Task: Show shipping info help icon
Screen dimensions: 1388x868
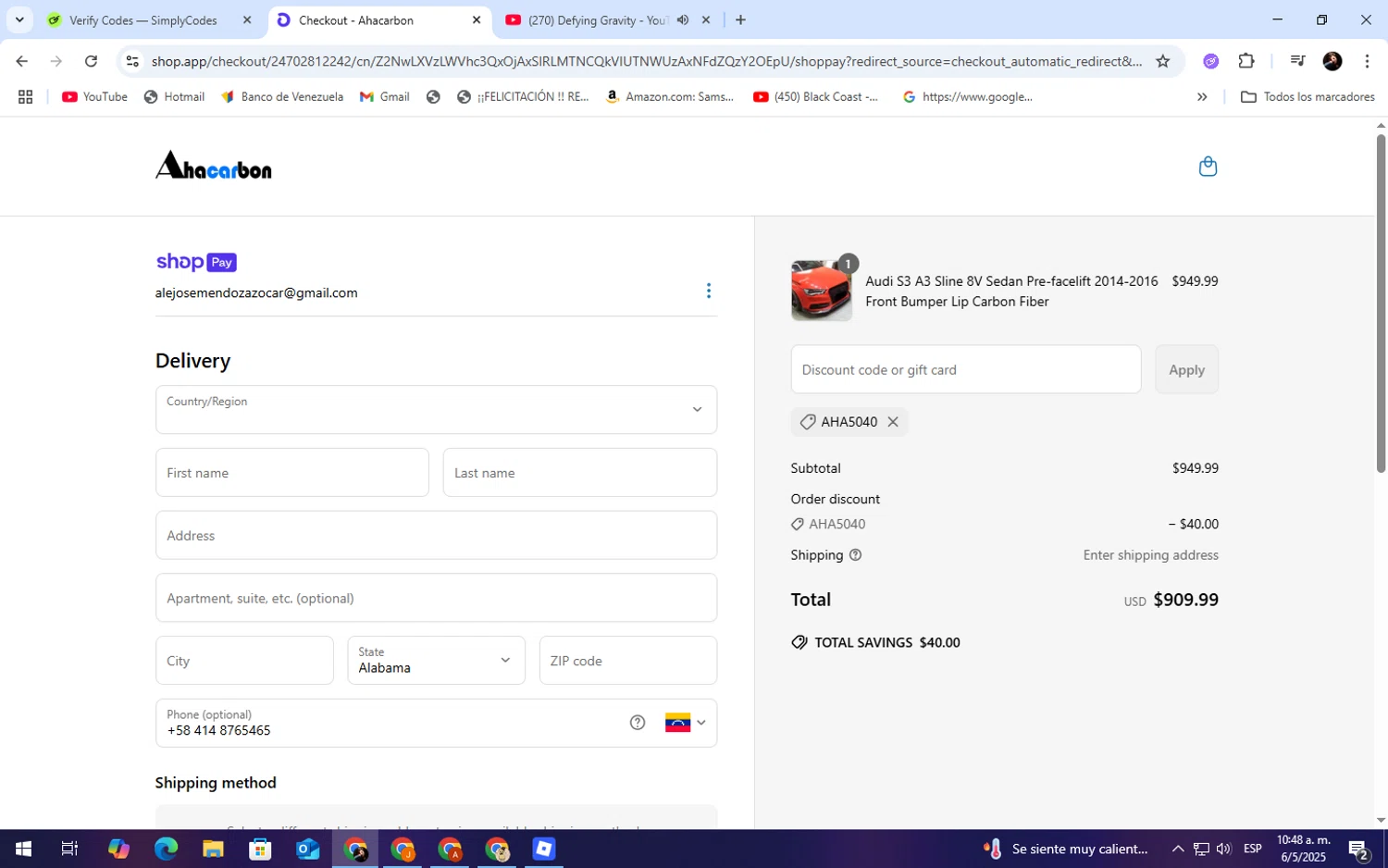Action: 855,555
